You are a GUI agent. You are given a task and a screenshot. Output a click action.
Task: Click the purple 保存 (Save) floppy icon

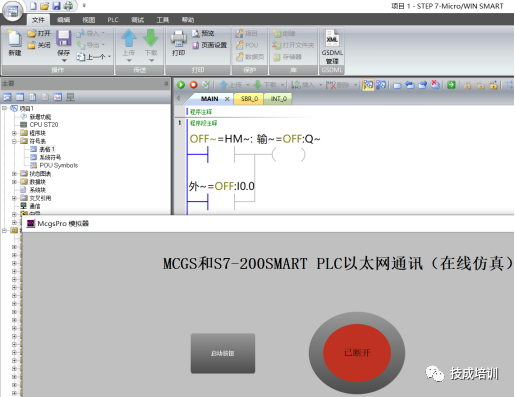click(63, 38)
